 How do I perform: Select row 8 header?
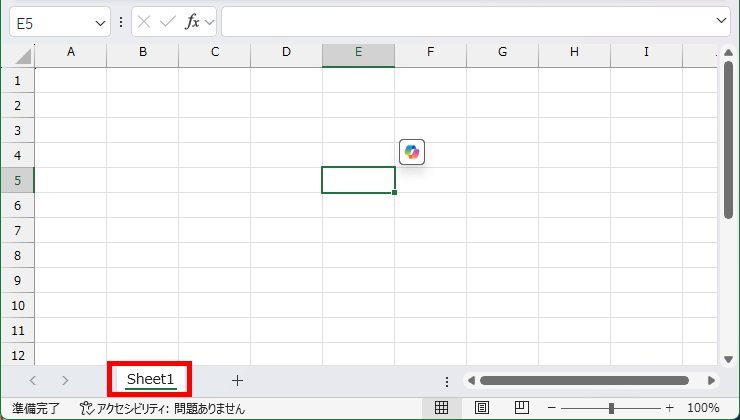18,255
